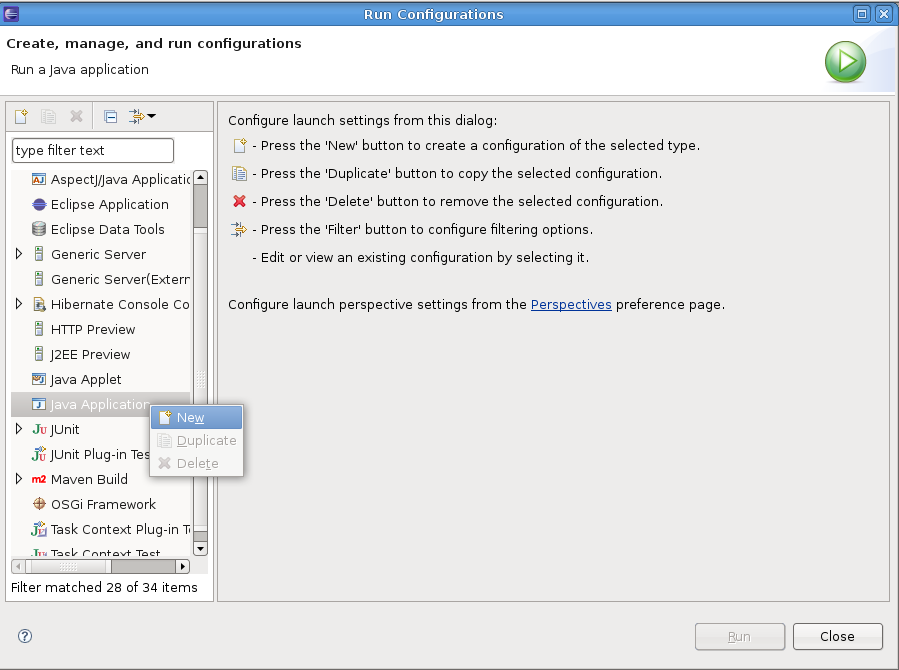The height and width of the screenshot is (670, 899).
Task: Expand the Generic Server tree node
Action: 19,254
